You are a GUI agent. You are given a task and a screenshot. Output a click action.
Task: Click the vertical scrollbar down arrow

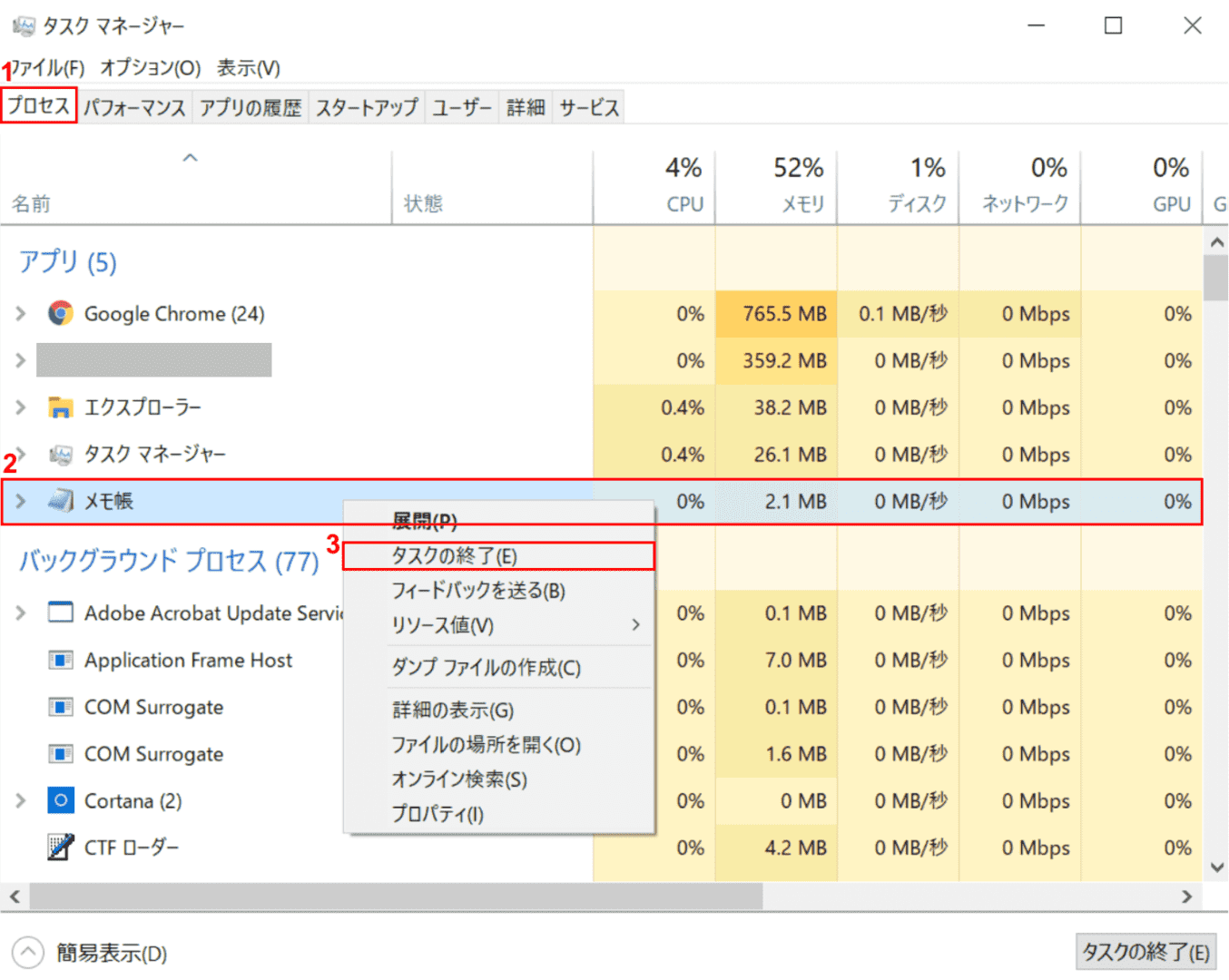(1216, 867)
